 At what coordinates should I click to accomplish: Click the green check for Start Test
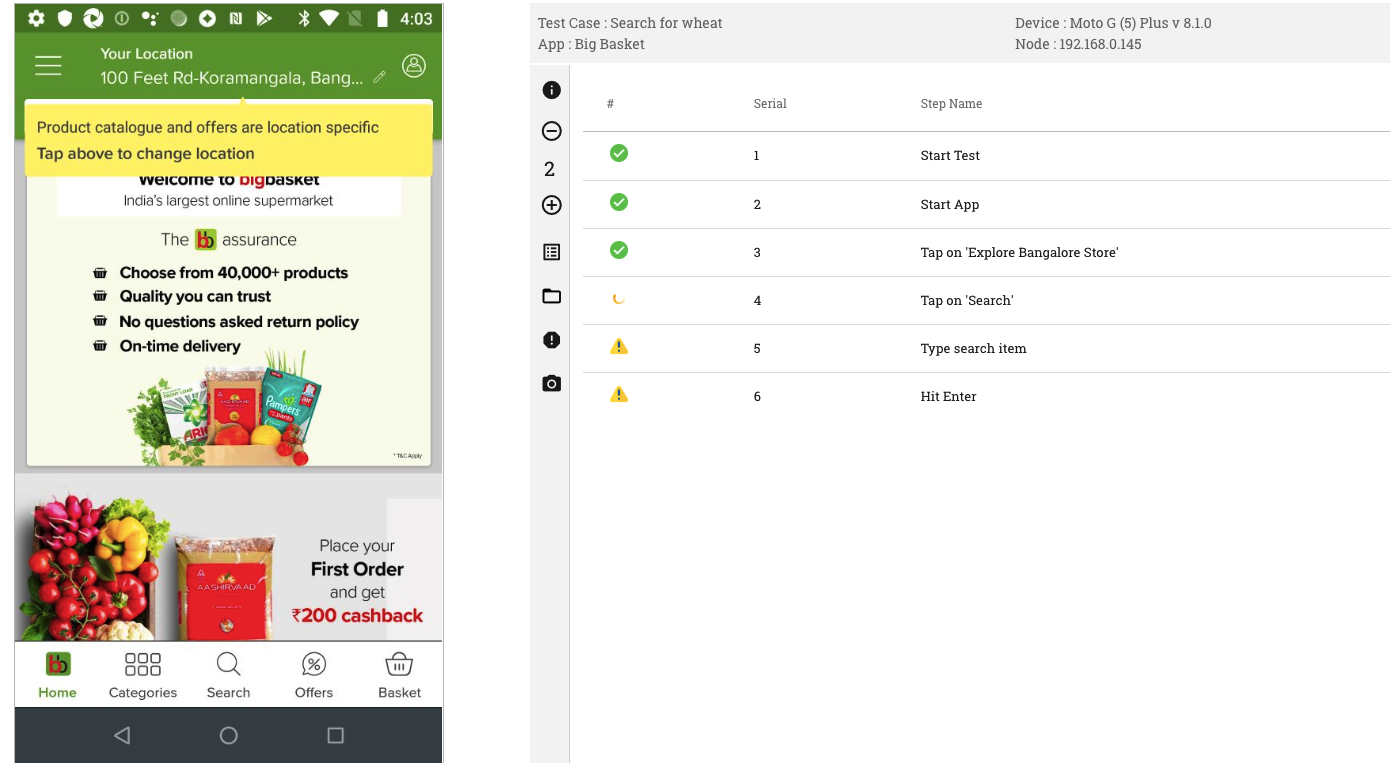(x=619, y=153)
